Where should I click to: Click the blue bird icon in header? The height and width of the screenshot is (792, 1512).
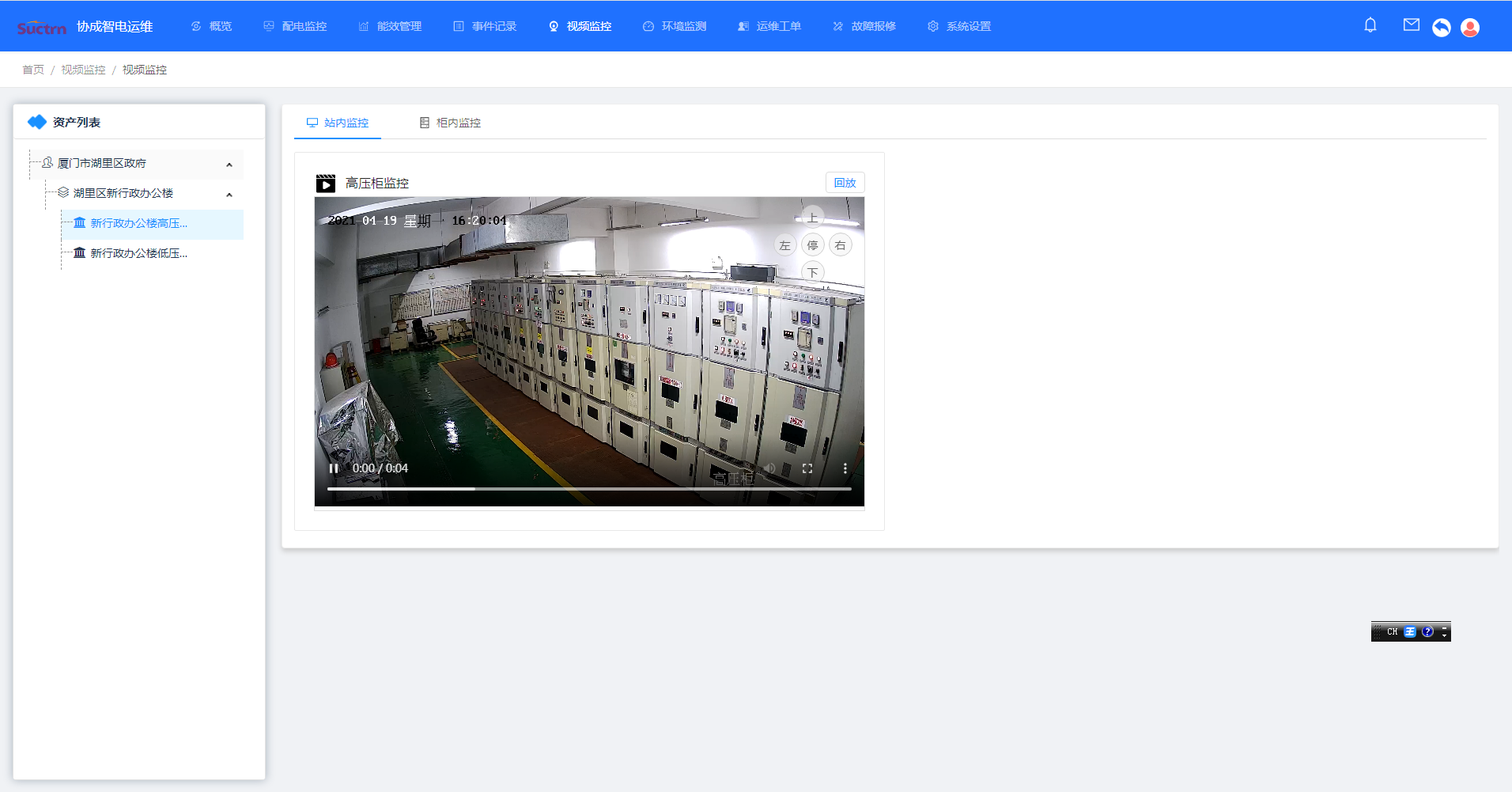1442,28
